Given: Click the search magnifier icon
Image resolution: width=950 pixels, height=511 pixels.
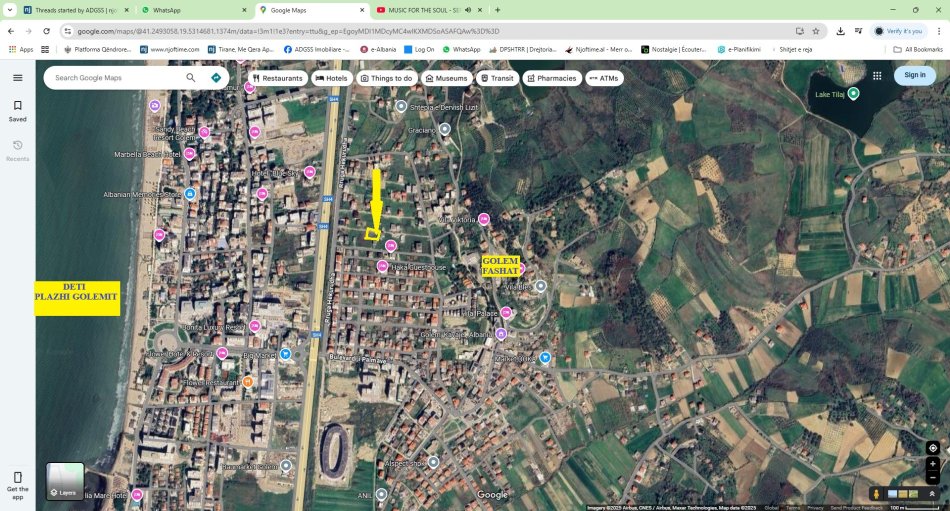Looking at the screenshot, I should pos(191,77).
